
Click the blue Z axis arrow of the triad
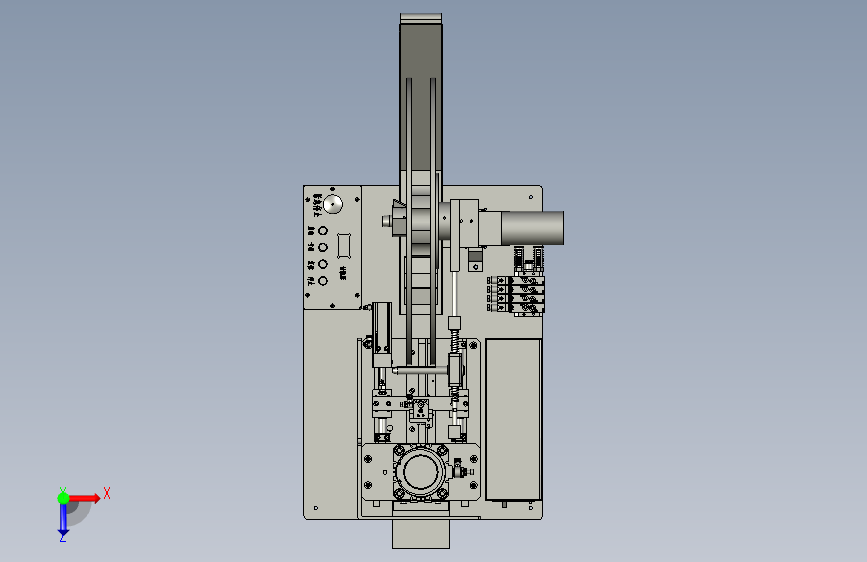click(x=63, y=519)
